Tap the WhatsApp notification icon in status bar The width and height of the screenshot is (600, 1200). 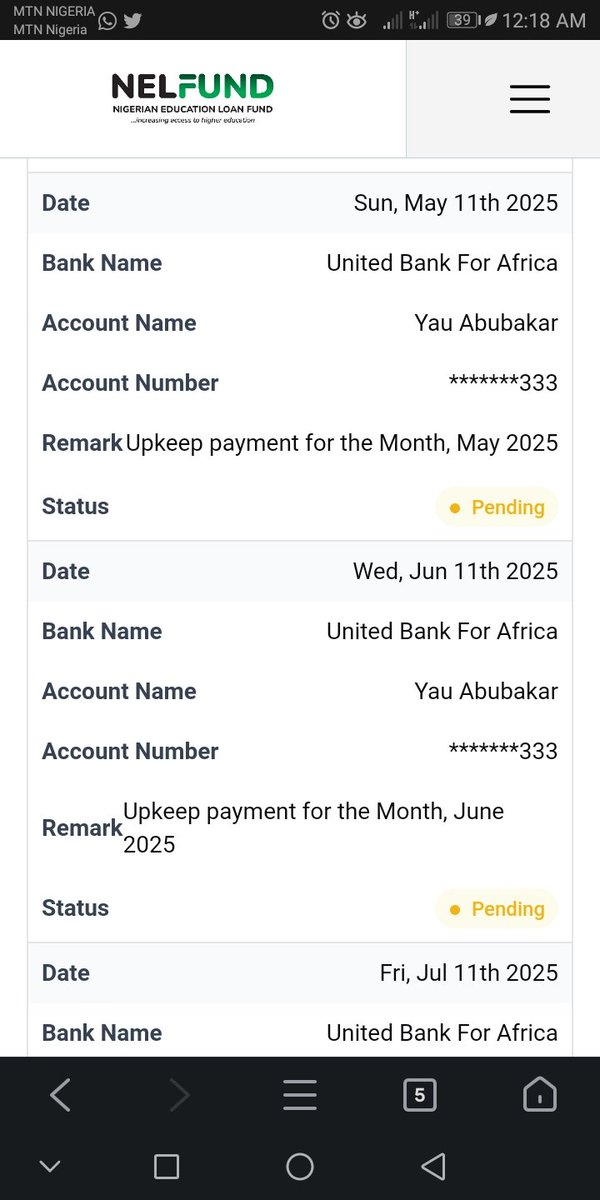click(107, 20)
